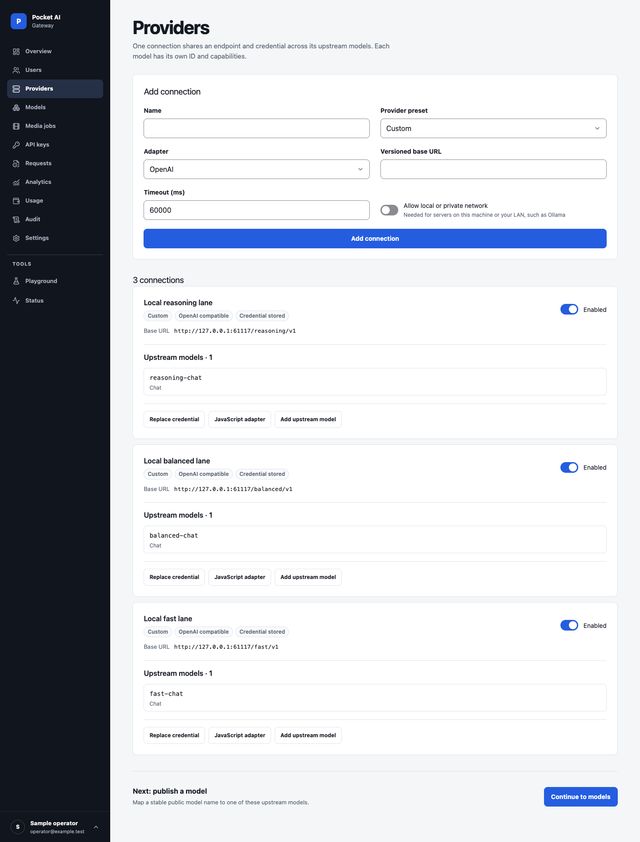
Task: Open JavaScript adapter for Local reasoning lane
Action: coord(239,419)
